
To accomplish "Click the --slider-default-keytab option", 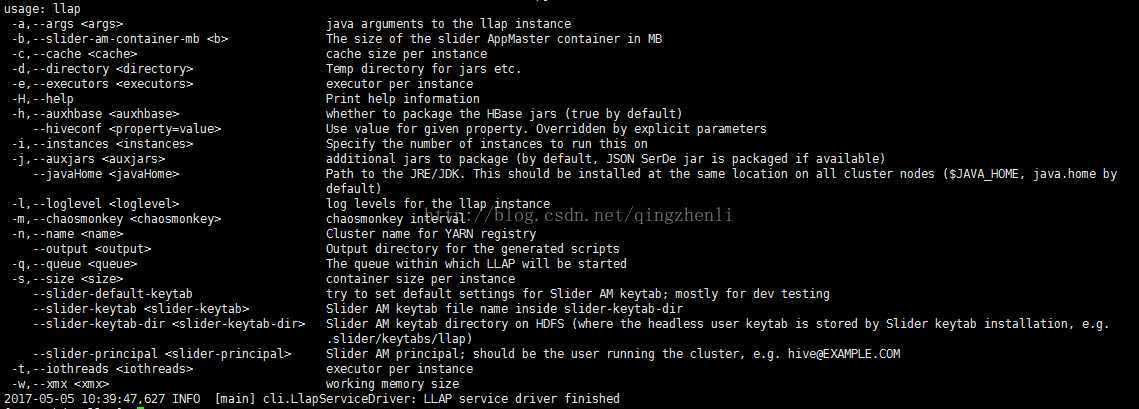I will (x=112, y=293).
